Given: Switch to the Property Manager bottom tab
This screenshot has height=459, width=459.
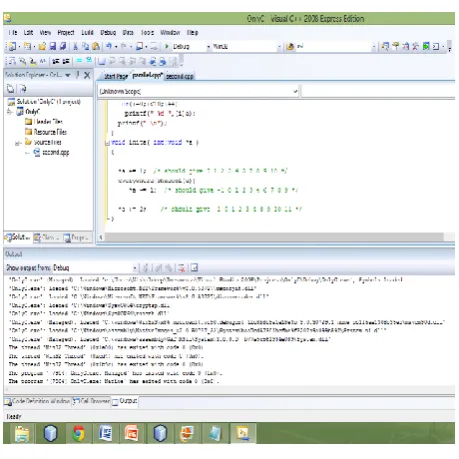Looking at the screenshot, I should click(x=76, y=237).
